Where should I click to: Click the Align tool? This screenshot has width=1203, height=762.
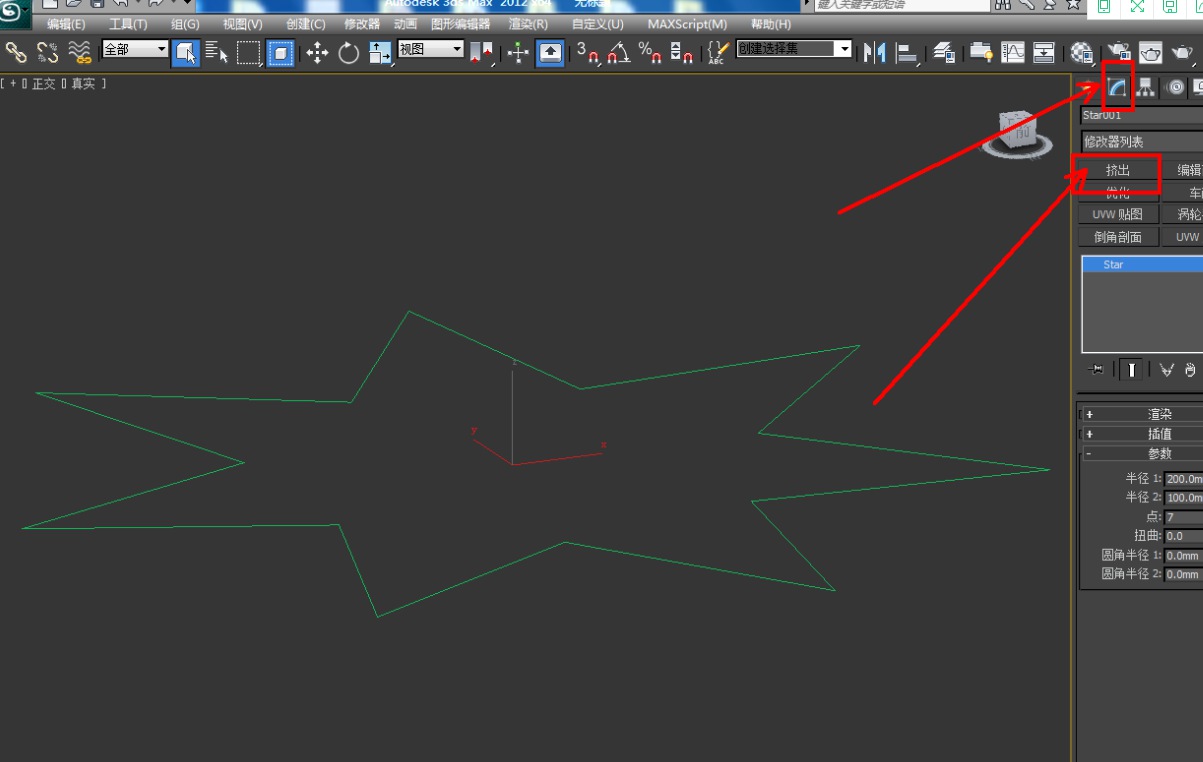tap(907, 52)
